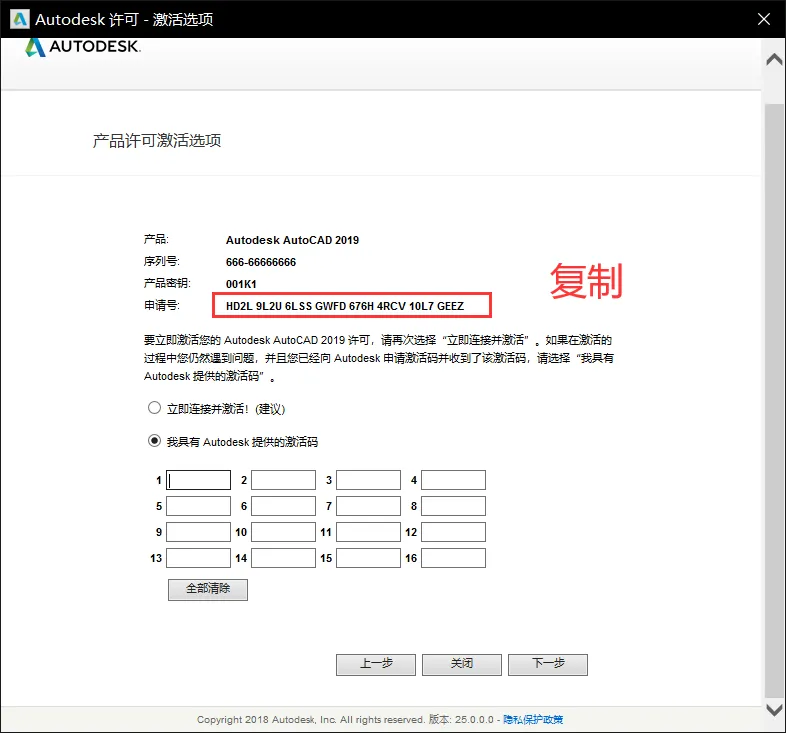Click activation code field 2
Screen dimensions: 786x733
click(283, 480)
